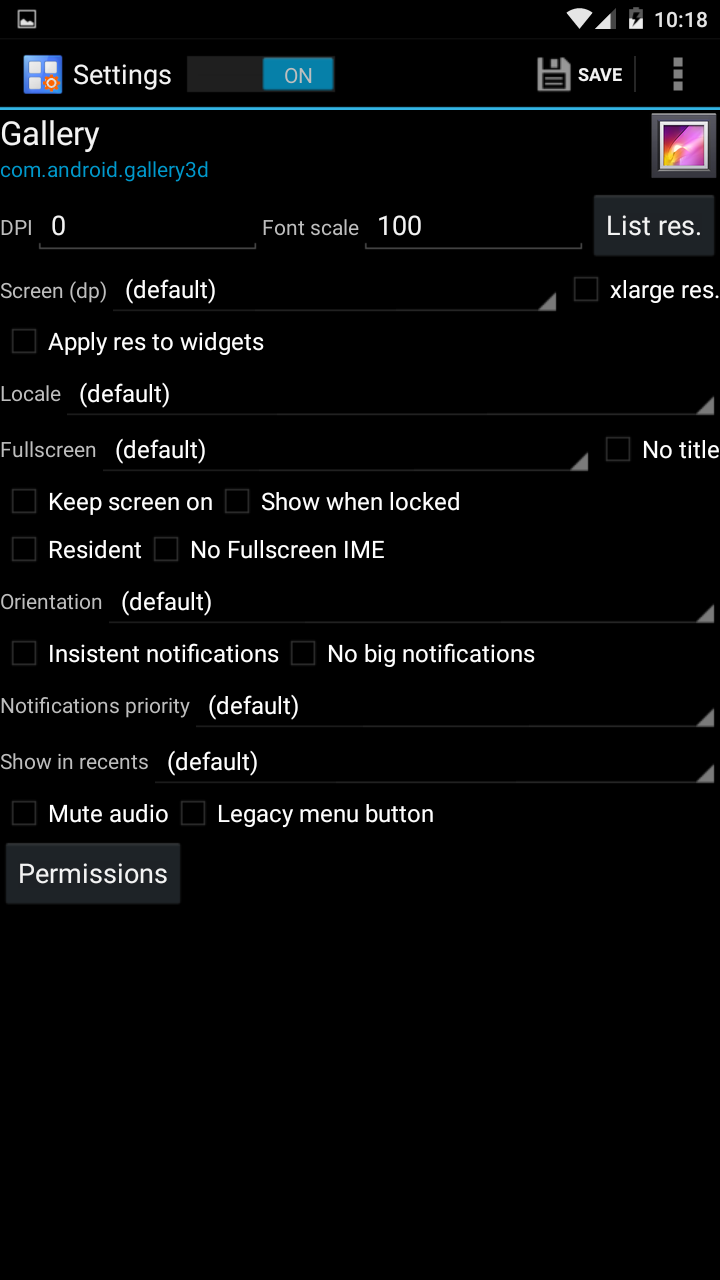The height and width of the screenshot is (1280, 720).
Task: Open the Orientation dropdown
Action: pyautogui.click(x=414, y=603)
